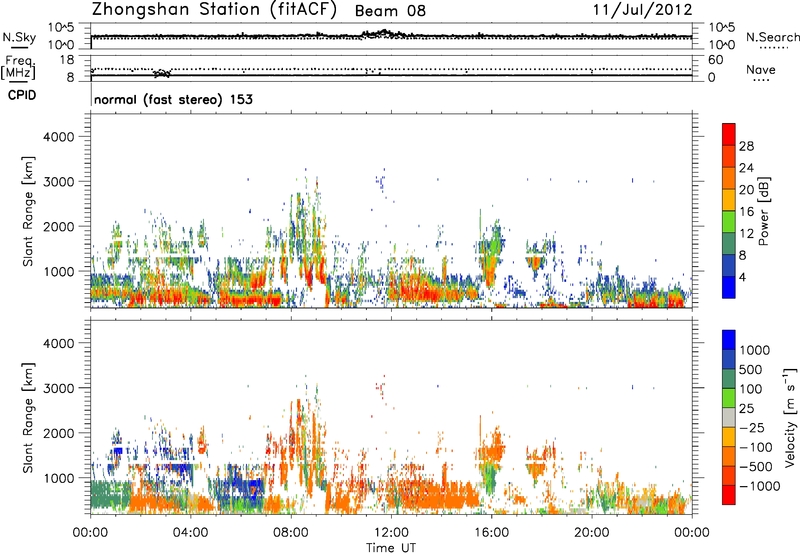Click the date '11/Jul/2012'
The image size is (800, 554).
click(642, 10)
